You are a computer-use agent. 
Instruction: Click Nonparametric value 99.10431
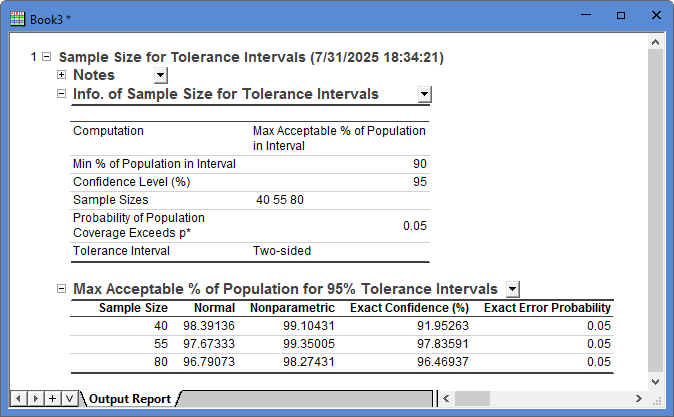(x=309, y=326)
